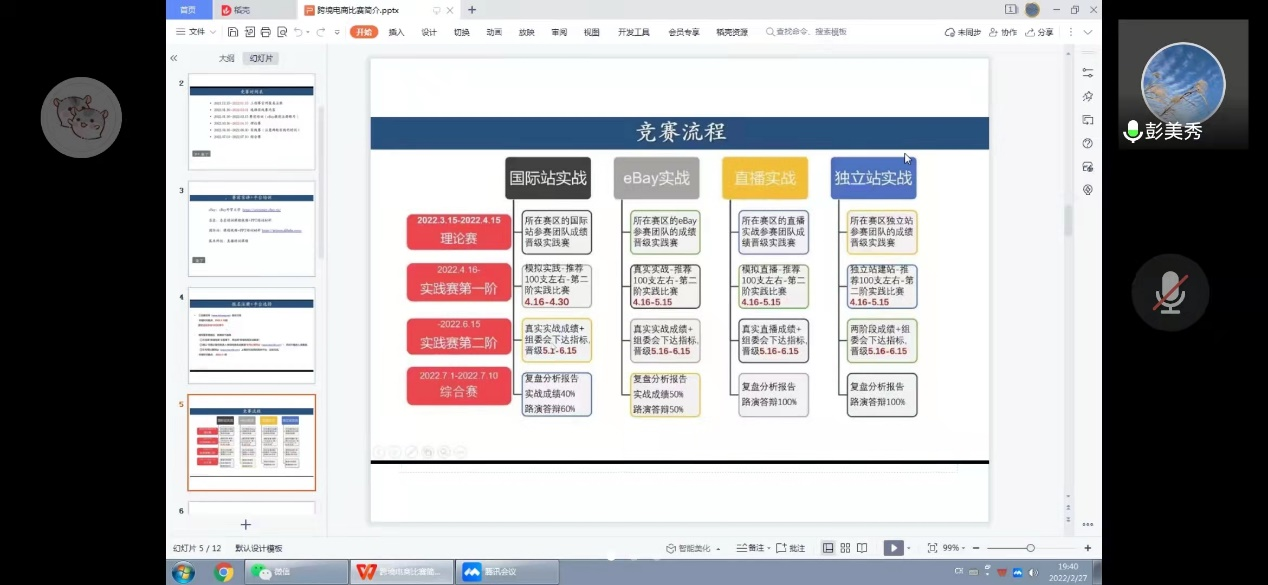Click the settings sliders icon in right sidebar
This screenshot has height=585, width=1268.
(x=1087, y=73)
